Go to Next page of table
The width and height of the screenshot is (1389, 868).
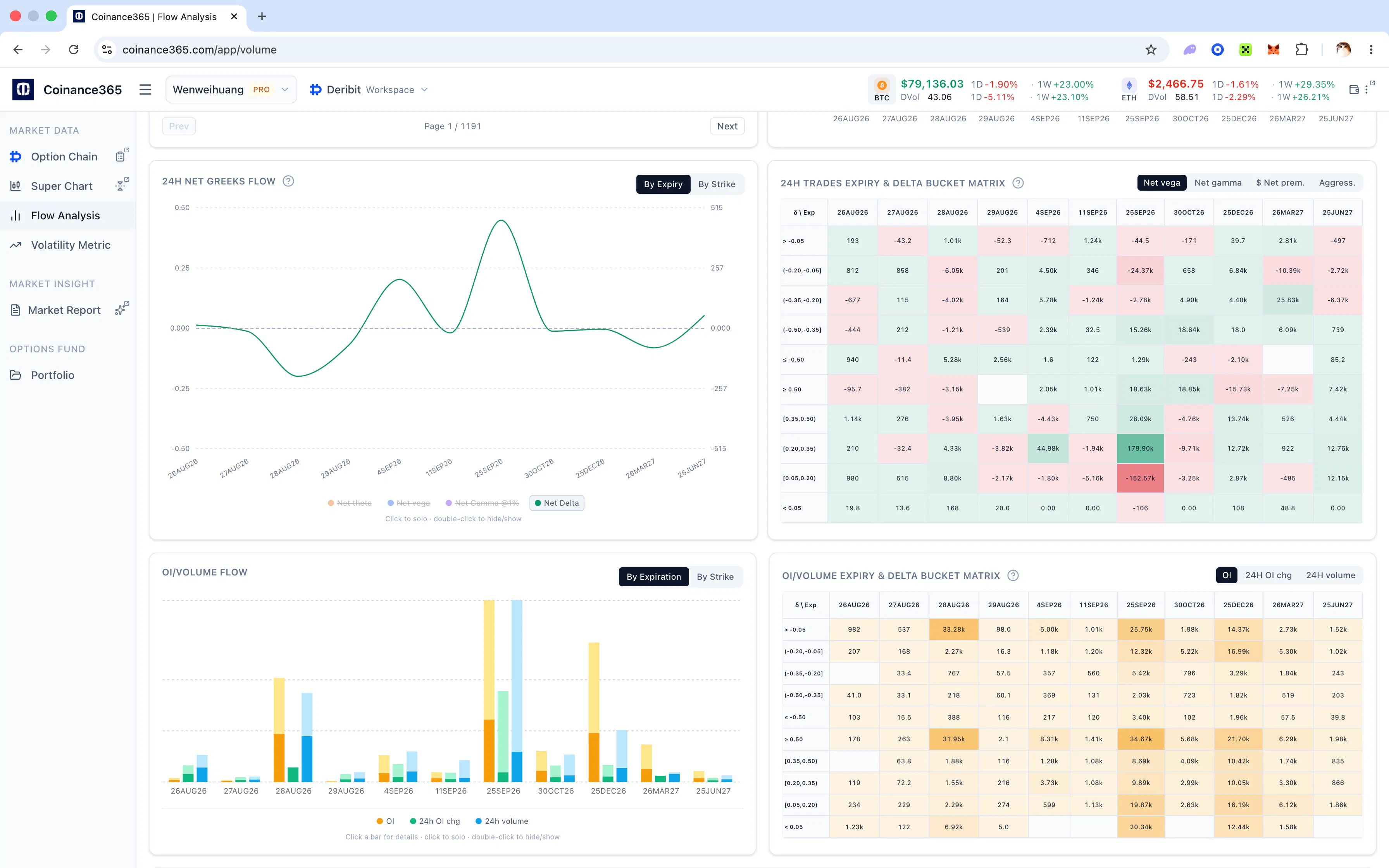click(x=727, y=126)
